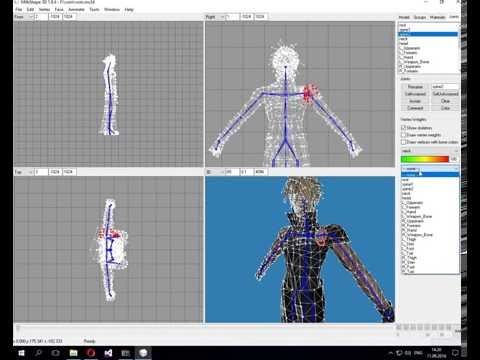
Task: Open the notification center icon
Action: pos(455,353)
